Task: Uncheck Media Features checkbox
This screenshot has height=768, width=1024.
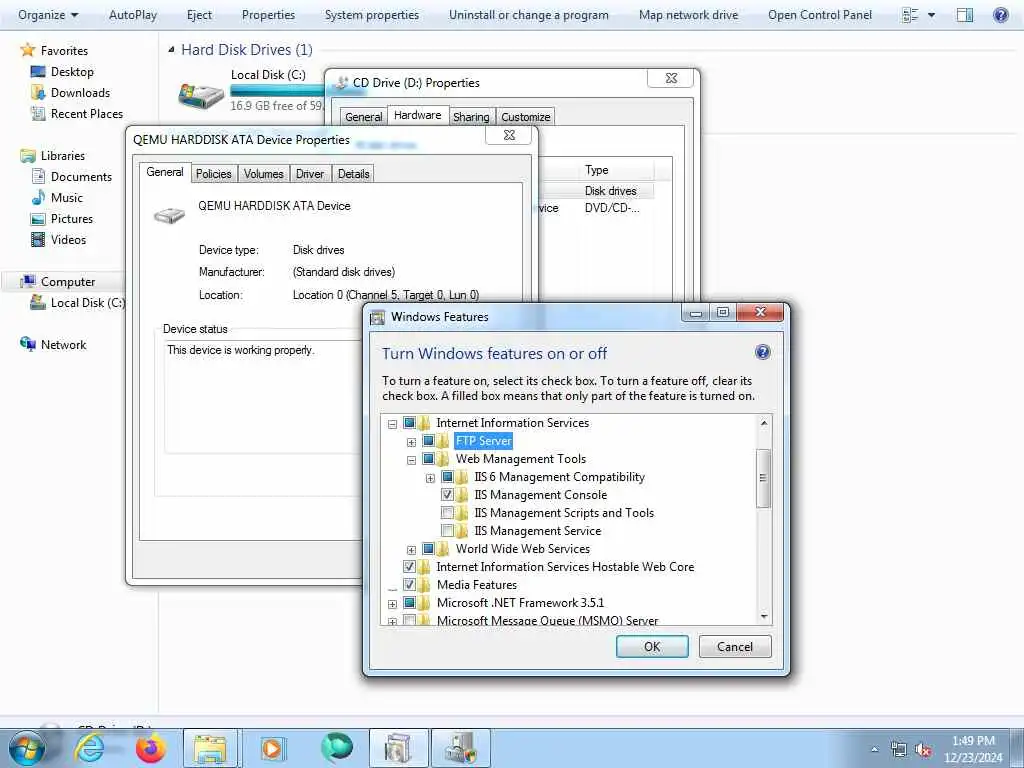Action: point(409,584)
